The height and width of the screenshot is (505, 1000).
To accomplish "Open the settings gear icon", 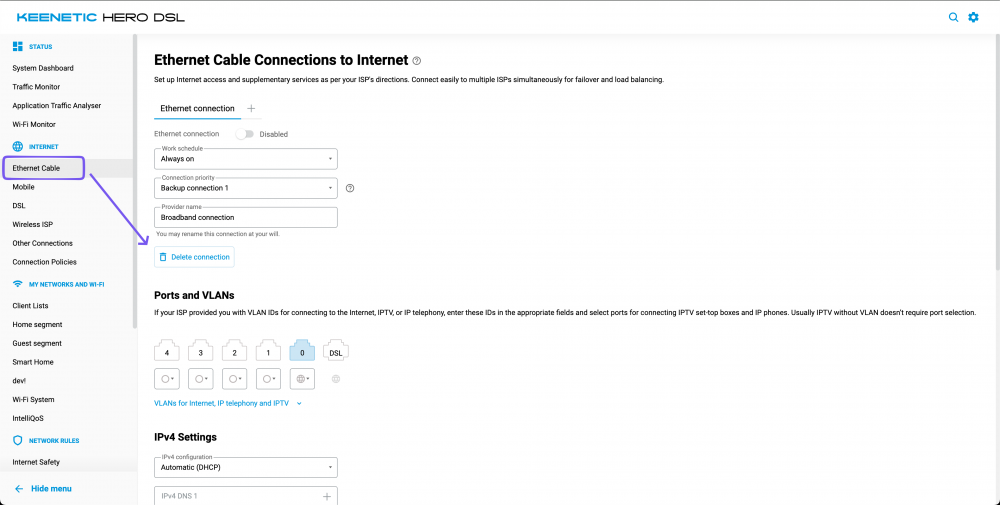I will [x=973, y=17].
